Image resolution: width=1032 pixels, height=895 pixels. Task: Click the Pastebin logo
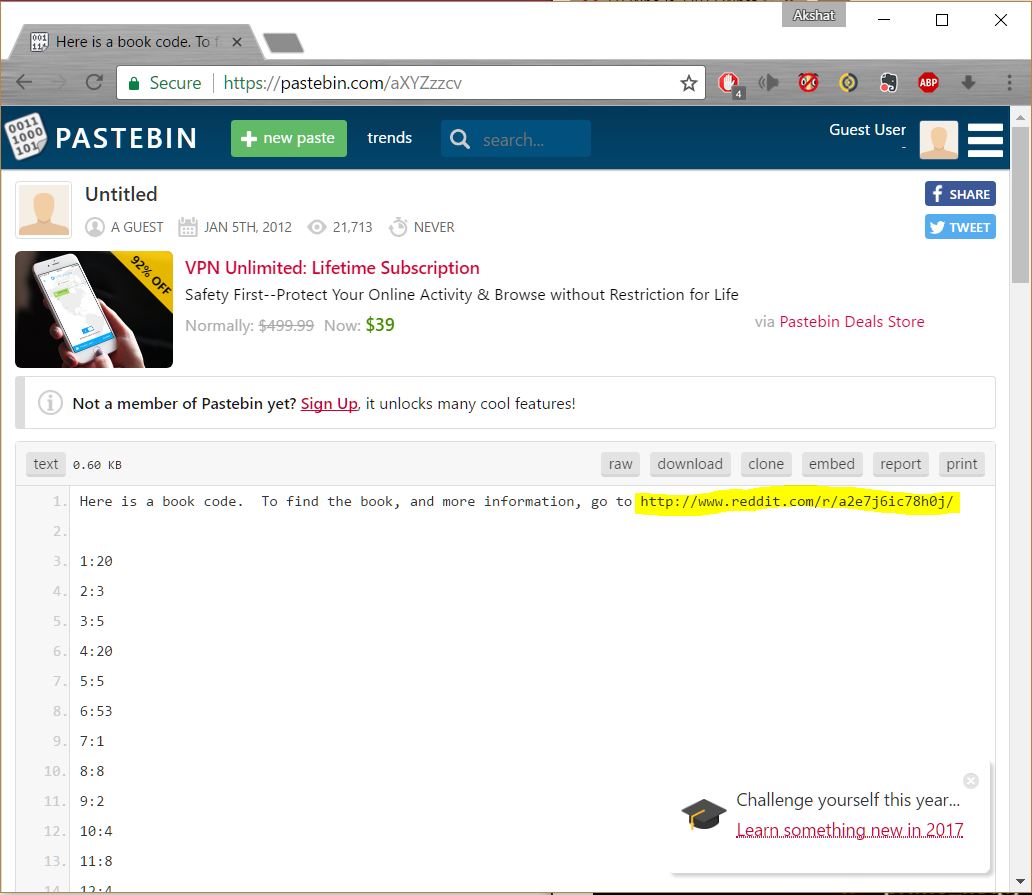101,138
